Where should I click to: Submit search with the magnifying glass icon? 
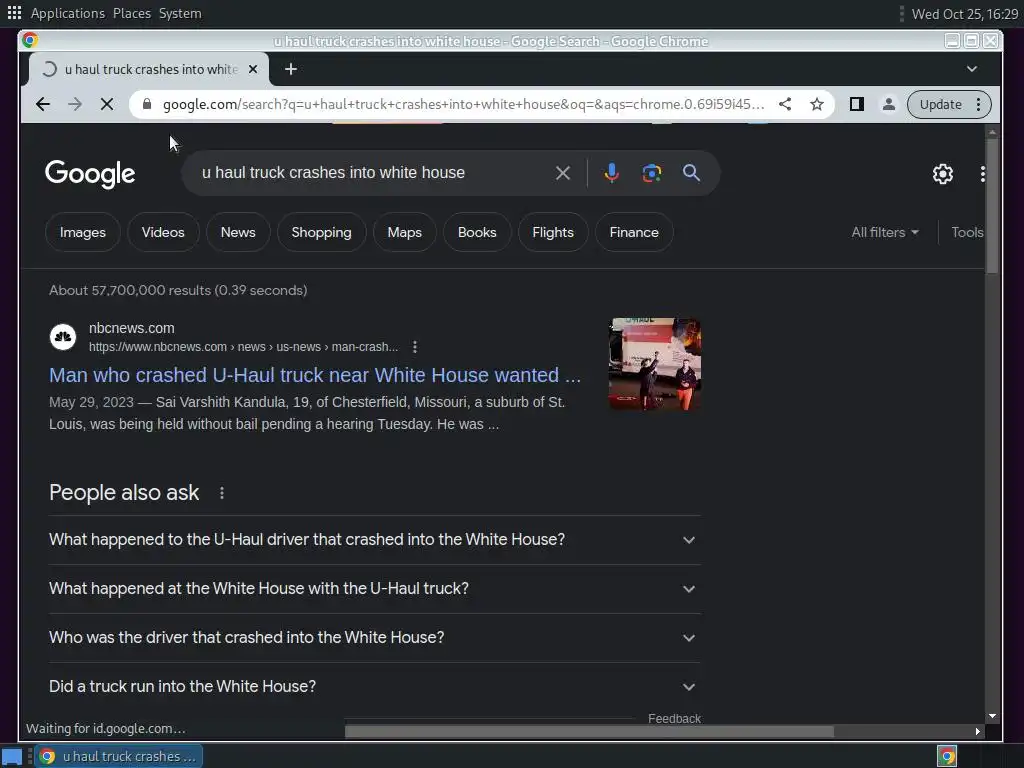(691, 173)
